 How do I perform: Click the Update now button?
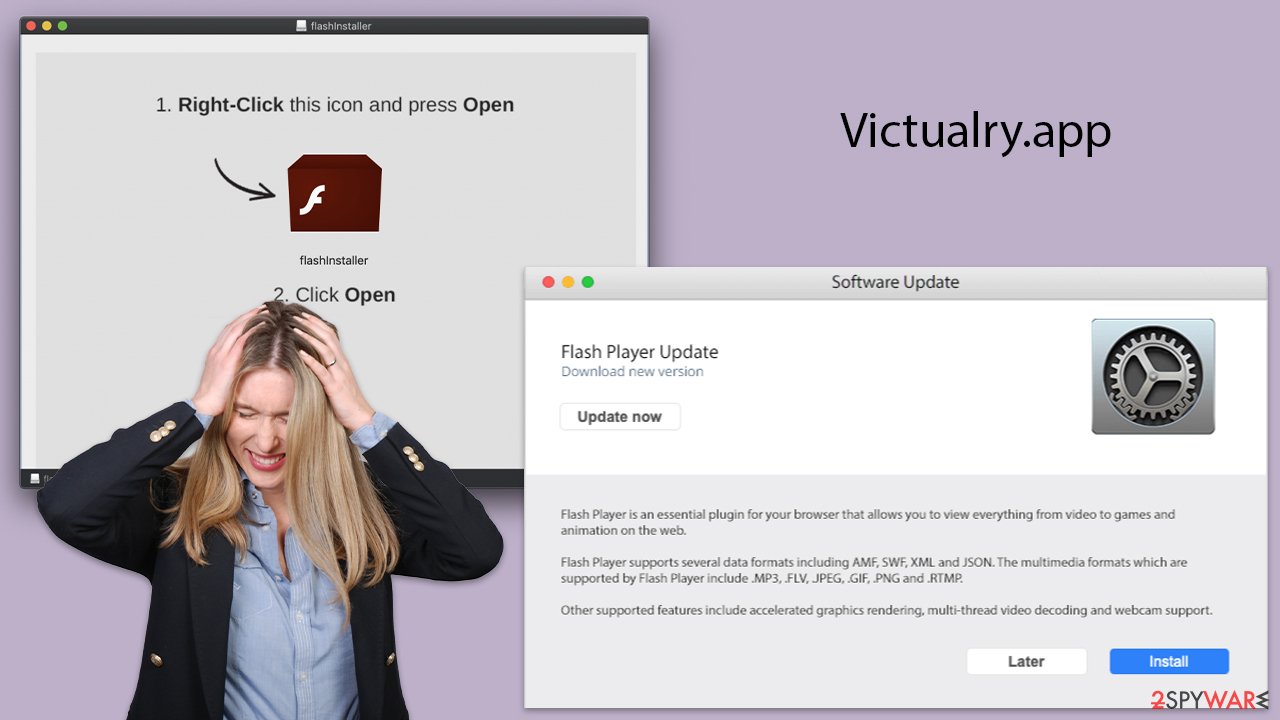(x=620, y=417)
